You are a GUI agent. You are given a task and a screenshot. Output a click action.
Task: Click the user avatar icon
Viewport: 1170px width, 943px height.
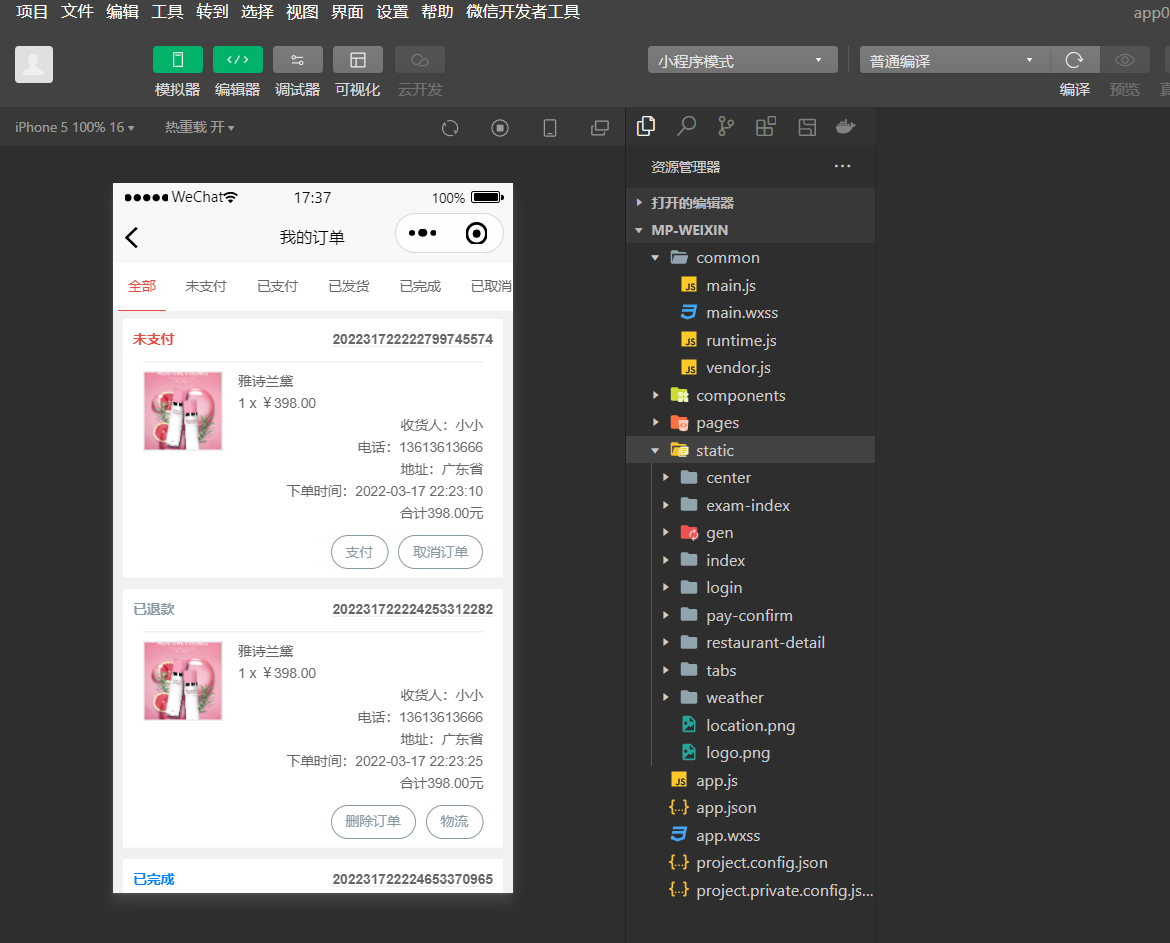[x=34, y=64]
